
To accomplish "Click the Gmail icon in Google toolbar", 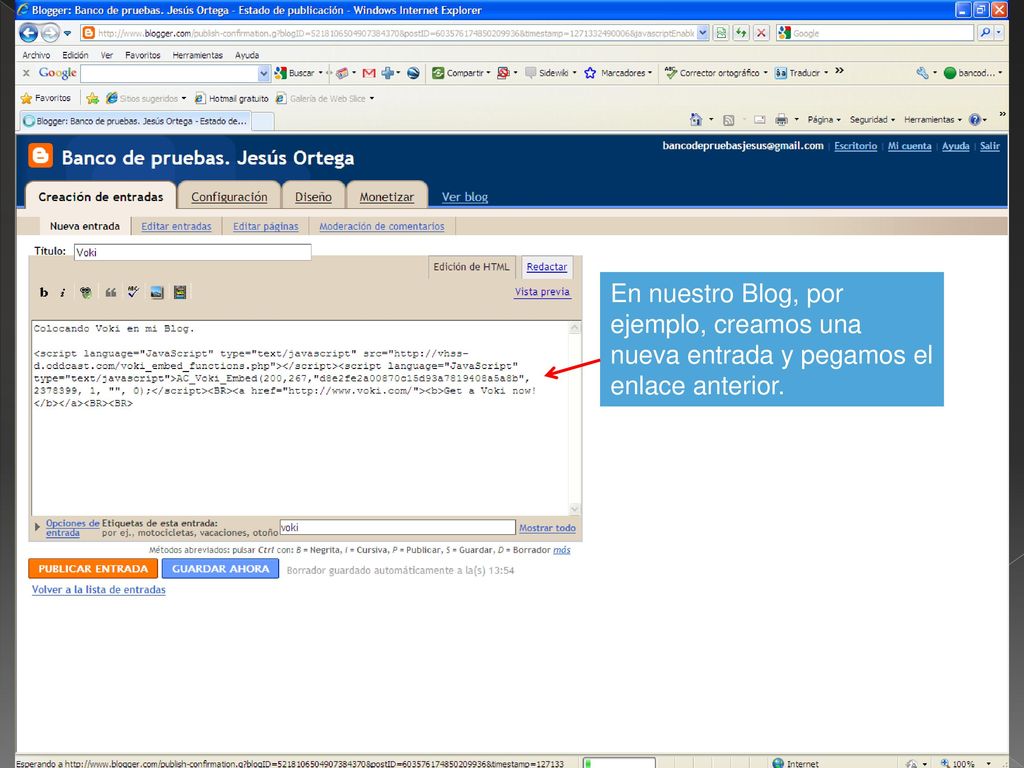I will point(369,73).
